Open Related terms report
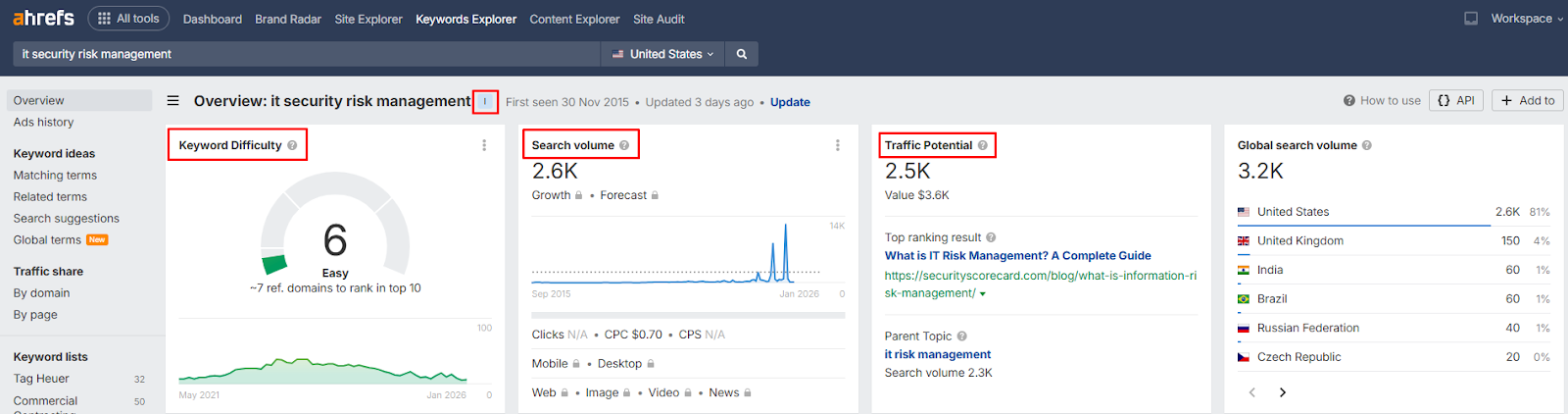The height and width of the screenshot is (414, 1568). tap(50, 197)
